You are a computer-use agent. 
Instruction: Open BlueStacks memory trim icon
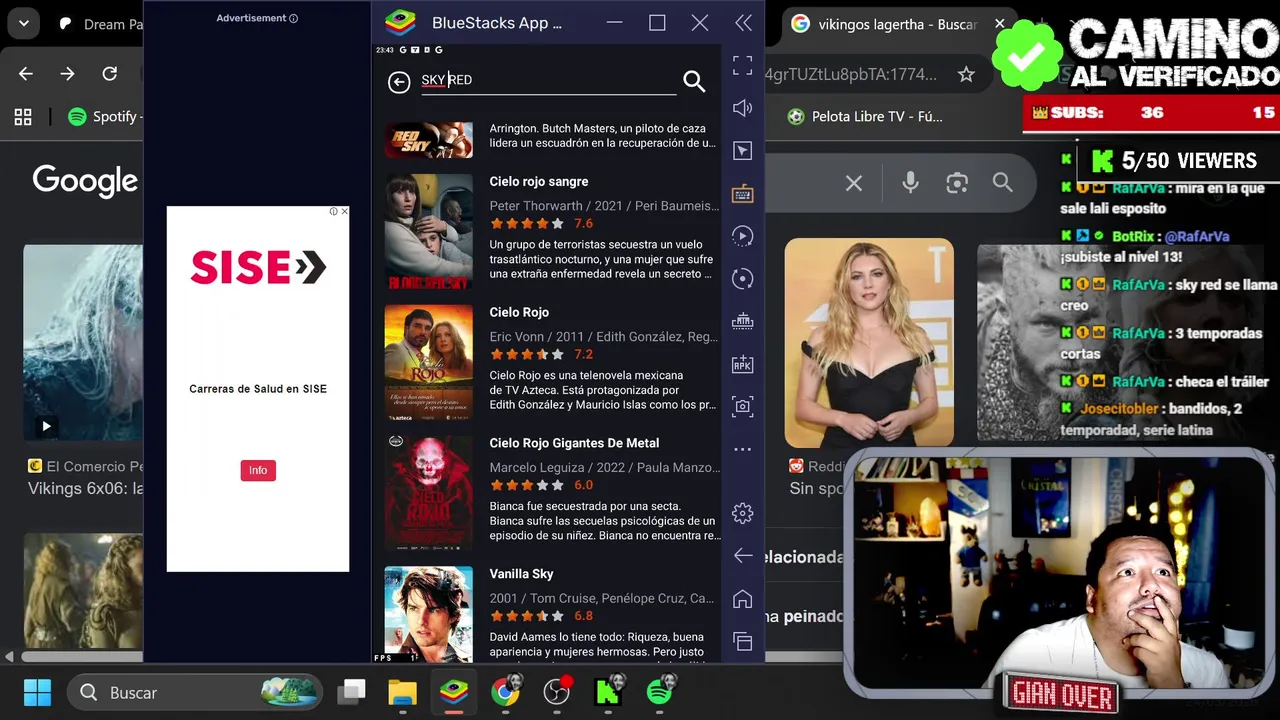tap(742, 321)
